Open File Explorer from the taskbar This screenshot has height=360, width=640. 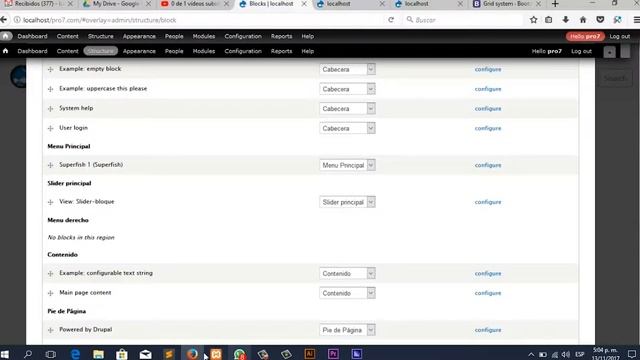point(98,354)
